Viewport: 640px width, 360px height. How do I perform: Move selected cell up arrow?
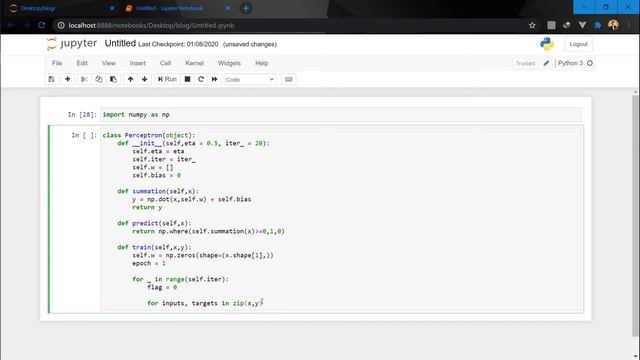130,79
